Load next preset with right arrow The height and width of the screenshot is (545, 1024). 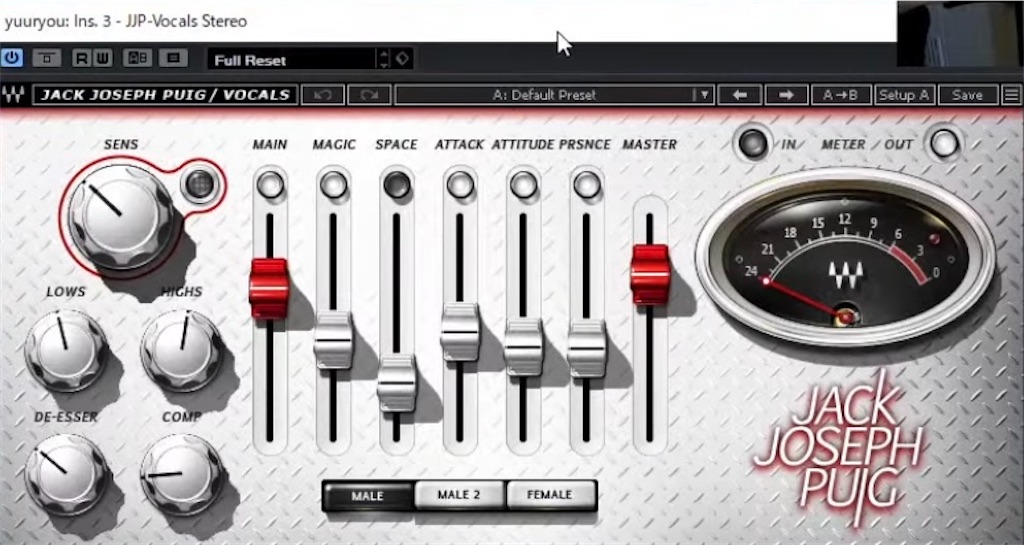coord(786,95)
